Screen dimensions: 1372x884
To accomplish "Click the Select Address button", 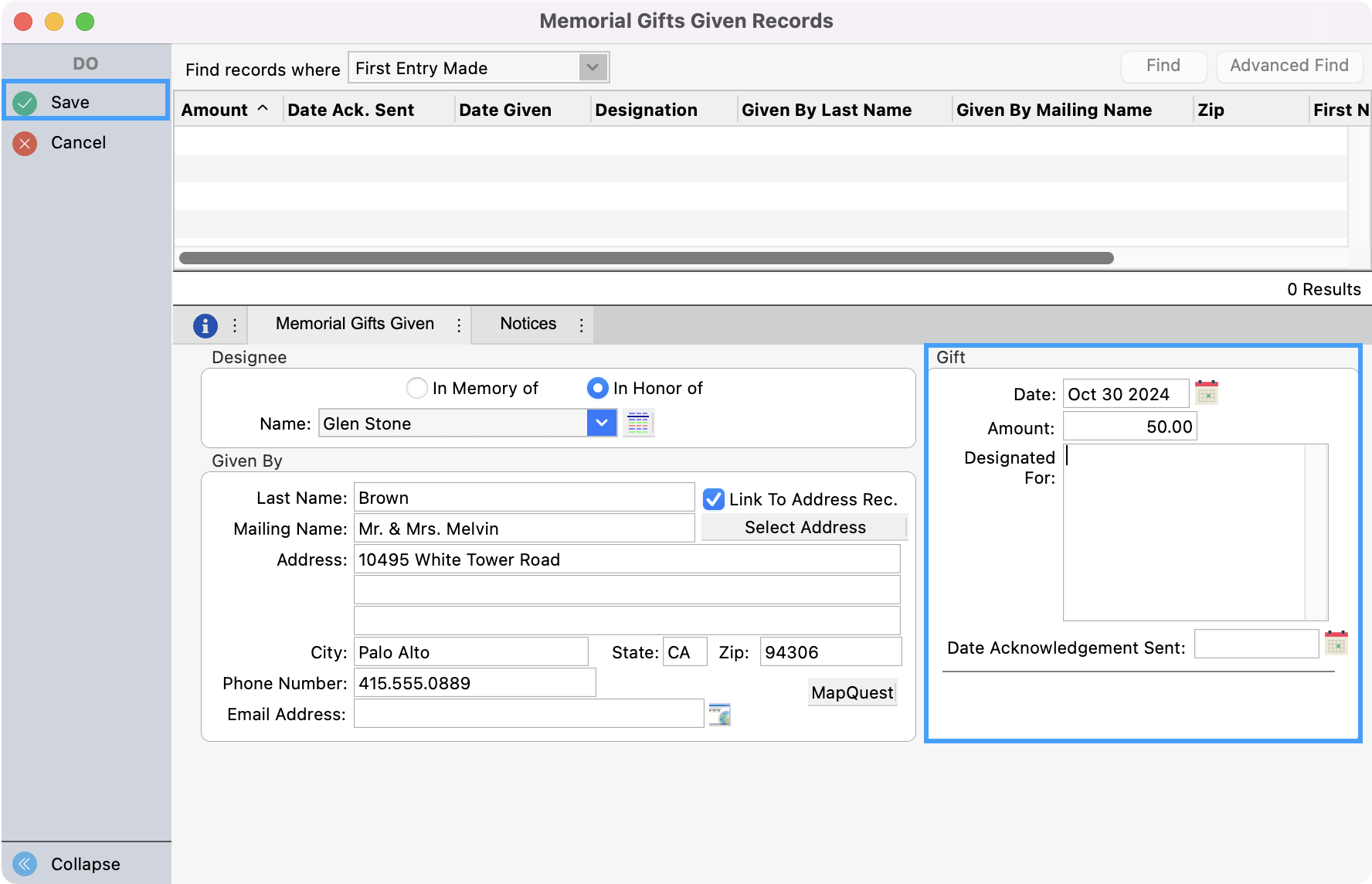I will 804,528.
